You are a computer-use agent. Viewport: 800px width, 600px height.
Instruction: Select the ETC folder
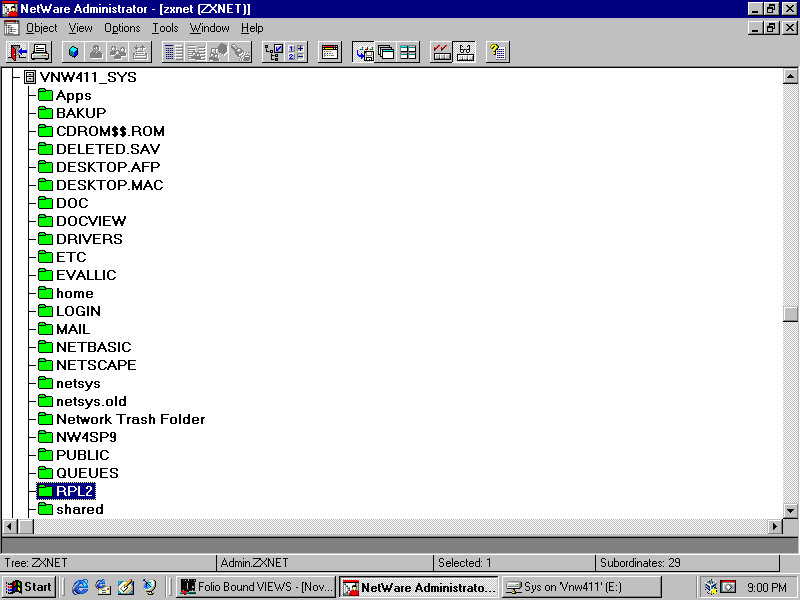(x=62, y=257)
